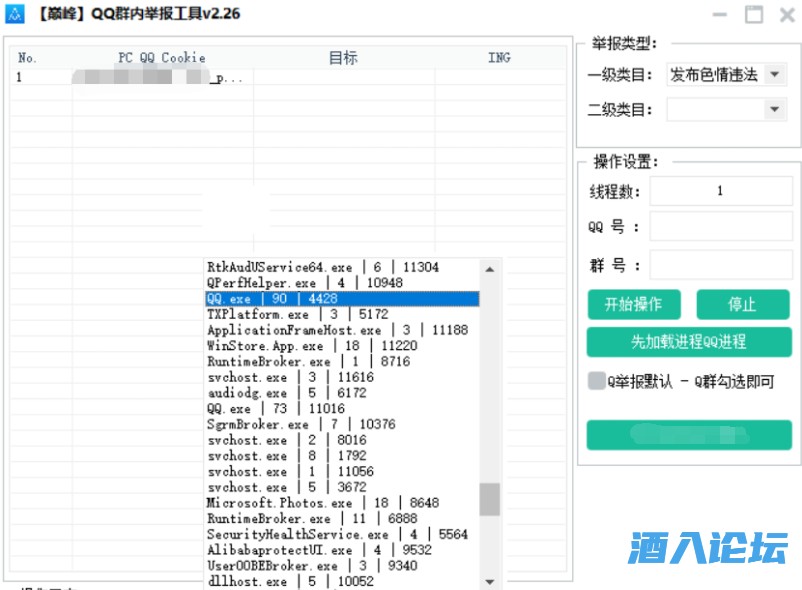Maximize the QQ report tool window
This screenshot has width=802, height=590.
(753, 14)
